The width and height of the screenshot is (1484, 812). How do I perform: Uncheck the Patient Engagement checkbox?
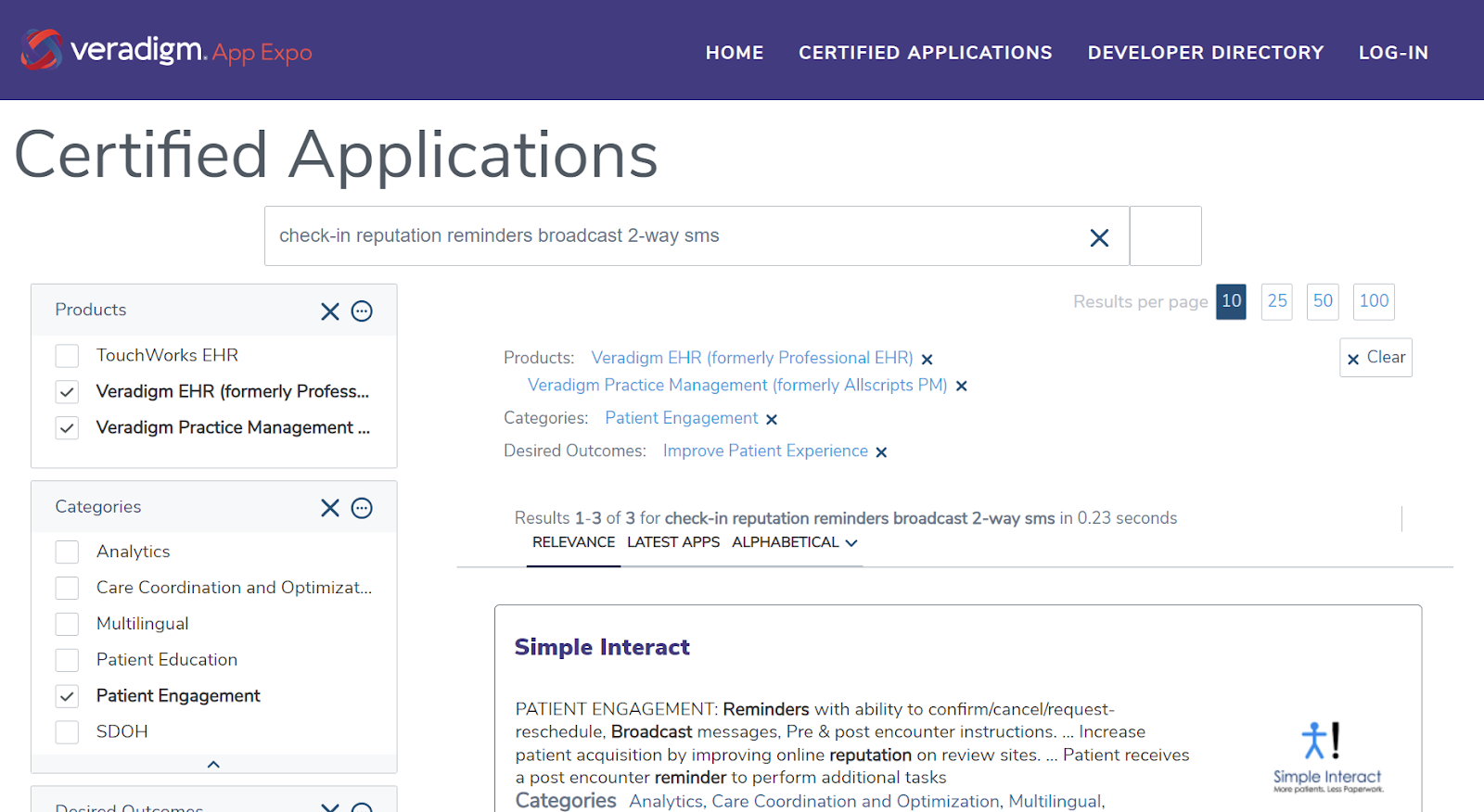pyautogui.click(x=67, y=696)
